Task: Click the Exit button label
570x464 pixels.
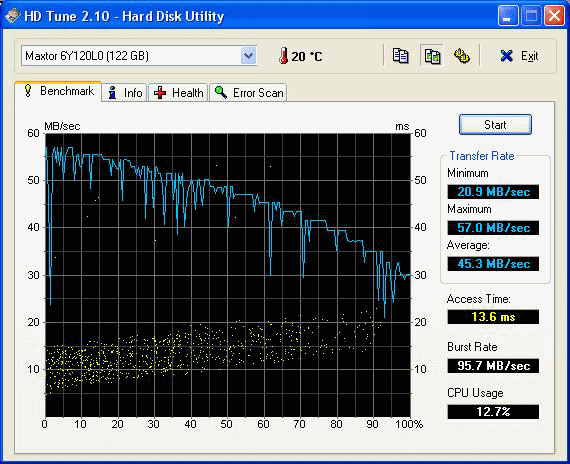Action: 529,56
